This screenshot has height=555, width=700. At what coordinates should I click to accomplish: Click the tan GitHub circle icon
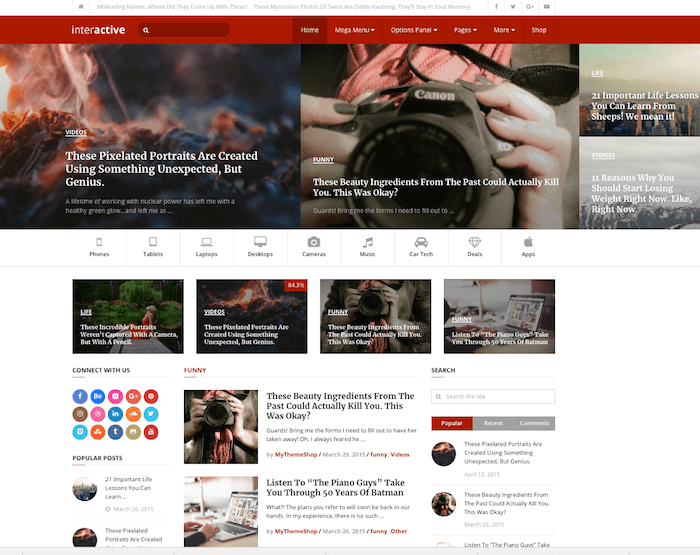click(133, 432)
